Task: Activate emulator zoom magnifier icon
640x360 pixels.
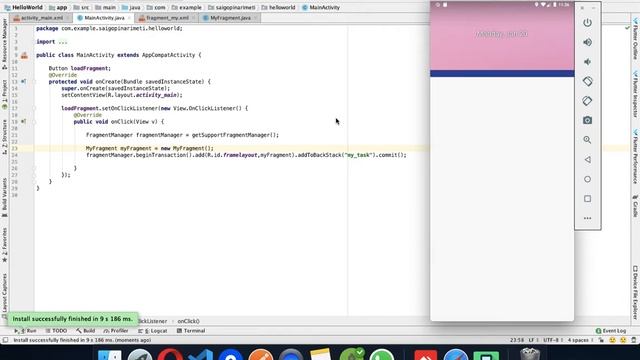Action: 587,140
